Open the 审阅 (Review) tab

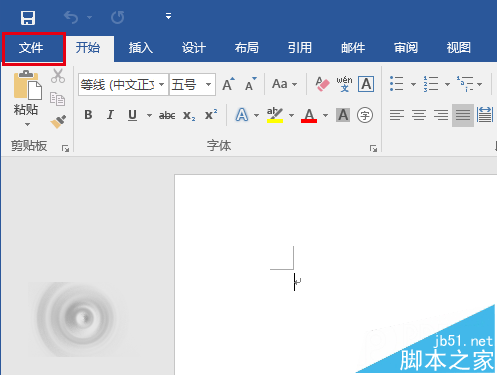(x=406, y=48)
